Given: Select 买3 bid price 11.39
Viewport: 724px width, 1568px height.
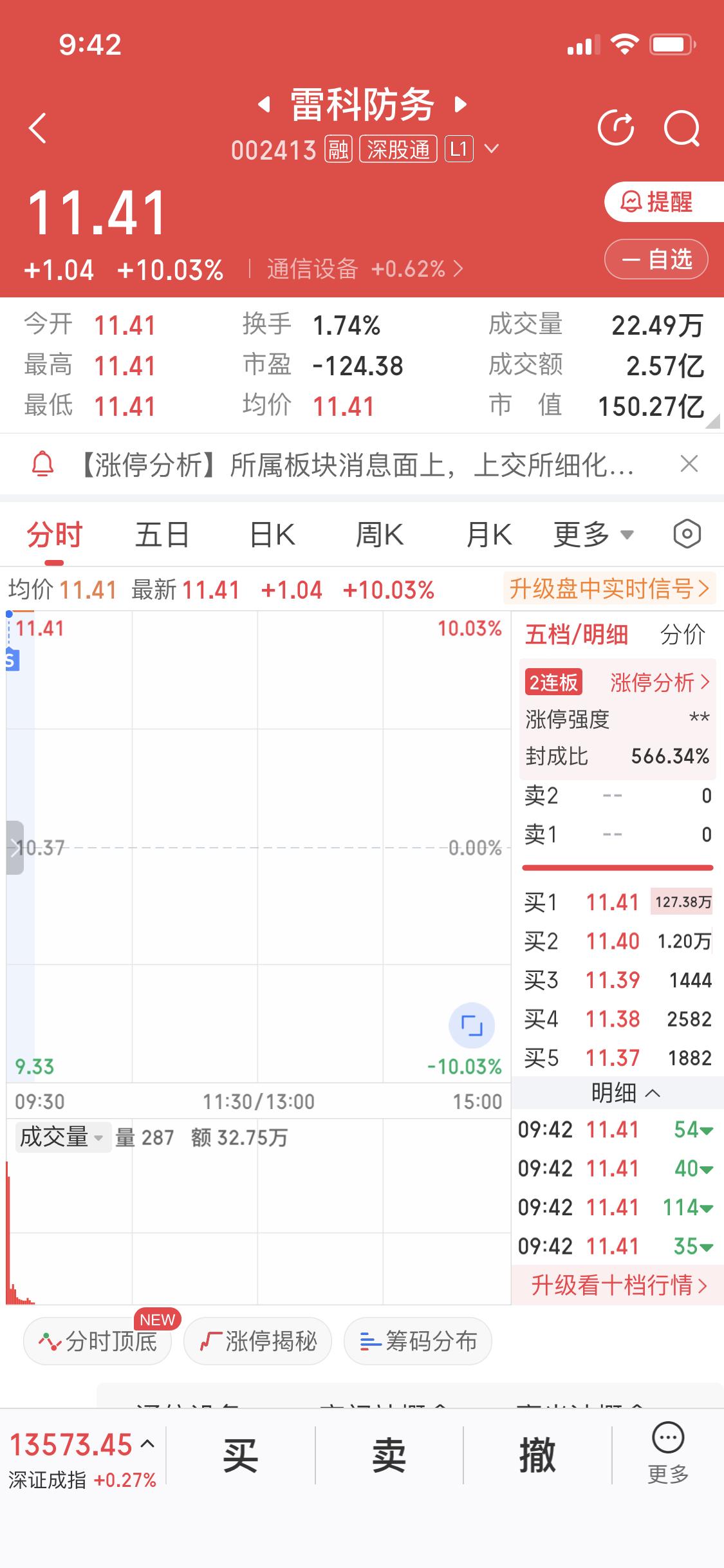Looking at the screenshot, I should click(x=612, y=980).
